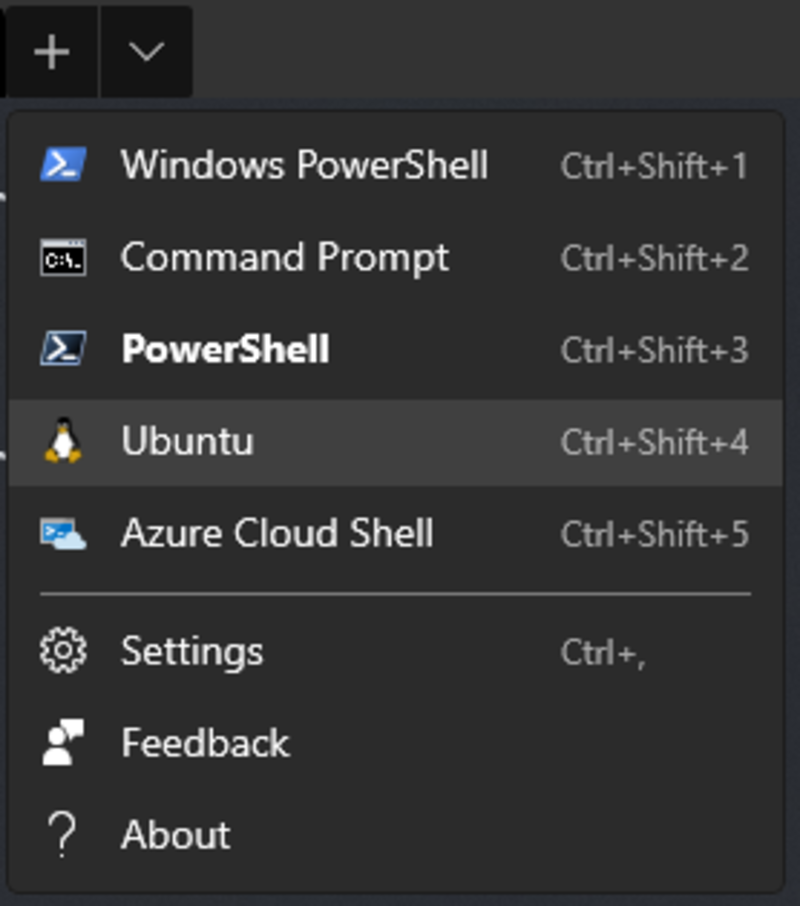Click the Ctrl+Shift+4 shortcut hint
The image size is (800, 906).
coord(654,442)
